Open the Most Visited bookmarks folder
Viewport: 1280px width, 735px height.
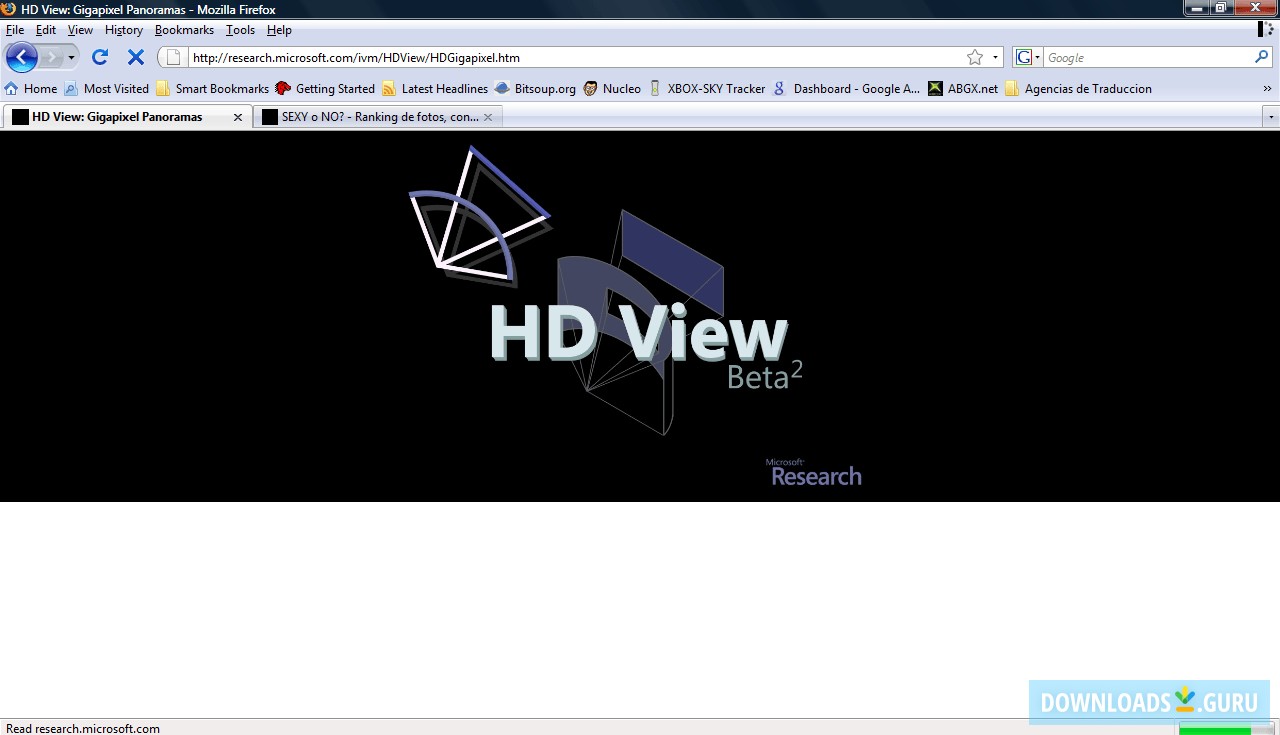106,88
